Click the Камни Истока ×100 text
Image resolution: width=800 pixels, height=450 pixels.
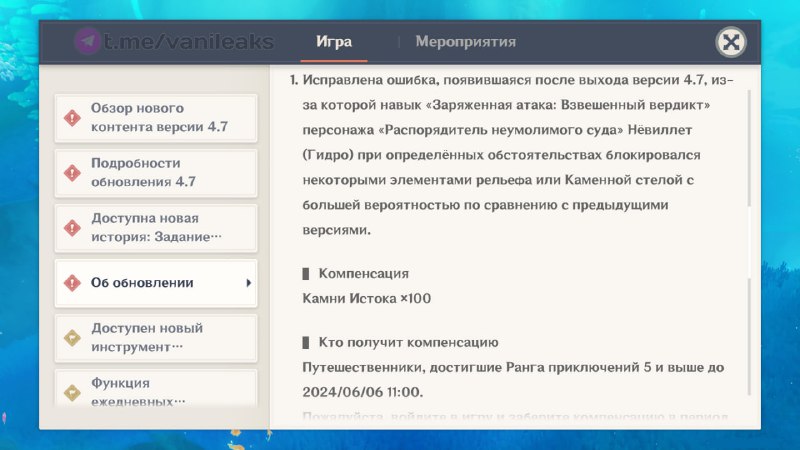(366, 298)
